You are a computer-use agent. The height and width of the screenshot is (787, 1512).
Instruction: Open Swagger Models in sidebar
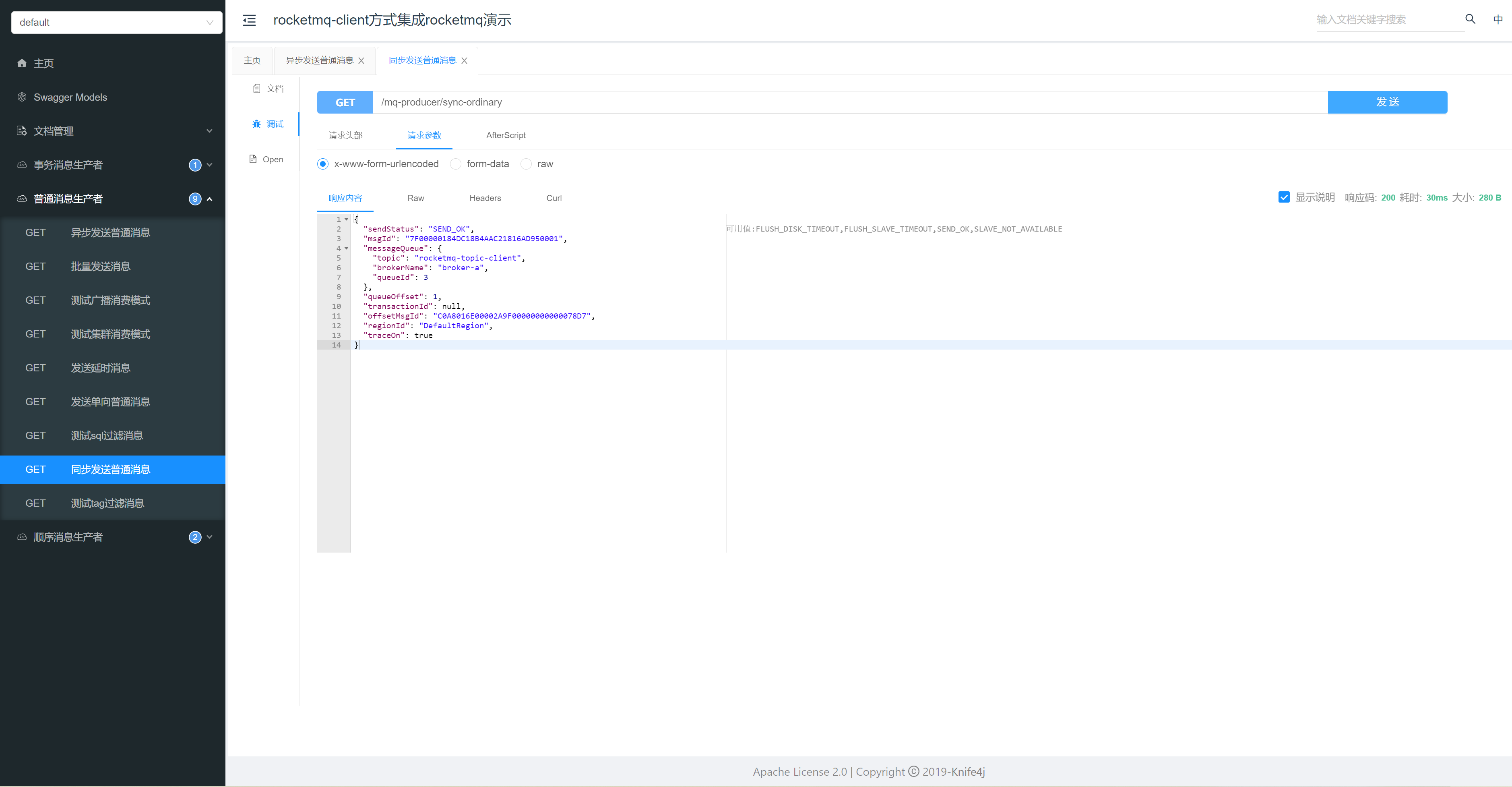click(x=113, y=97)
